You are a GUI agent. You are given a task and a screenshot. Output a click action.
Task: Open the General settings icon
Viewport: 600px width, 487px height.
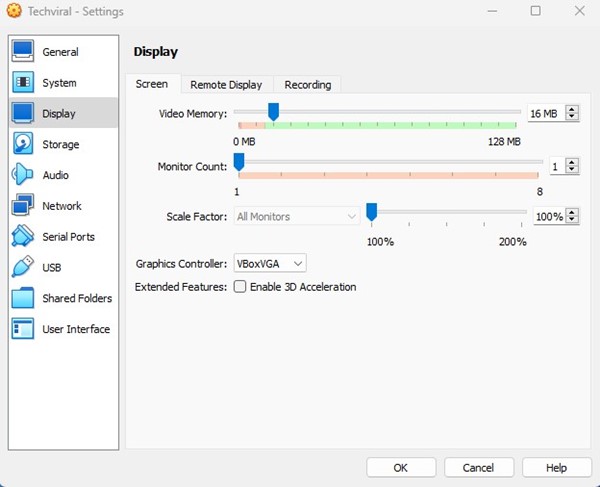click(x=22, y=52)
